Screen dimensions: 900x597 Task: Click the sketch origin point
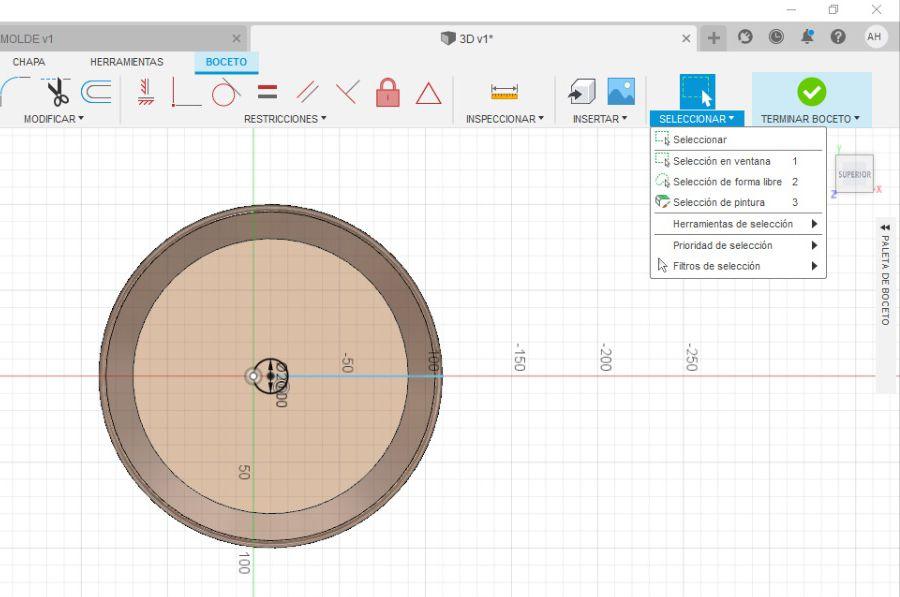tap(253, 376)
